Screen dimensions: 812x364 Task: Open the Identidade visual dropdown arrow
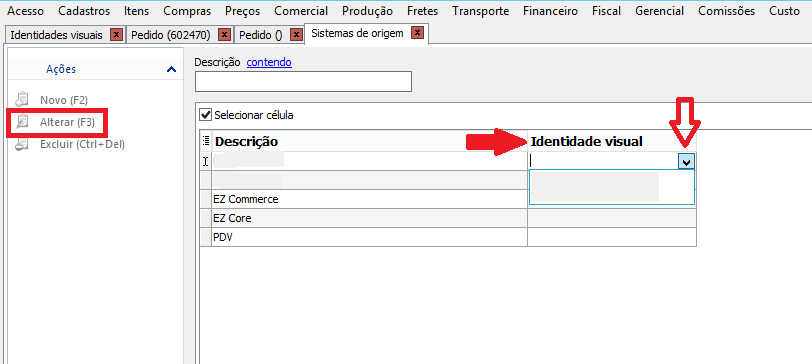point(686,162)
